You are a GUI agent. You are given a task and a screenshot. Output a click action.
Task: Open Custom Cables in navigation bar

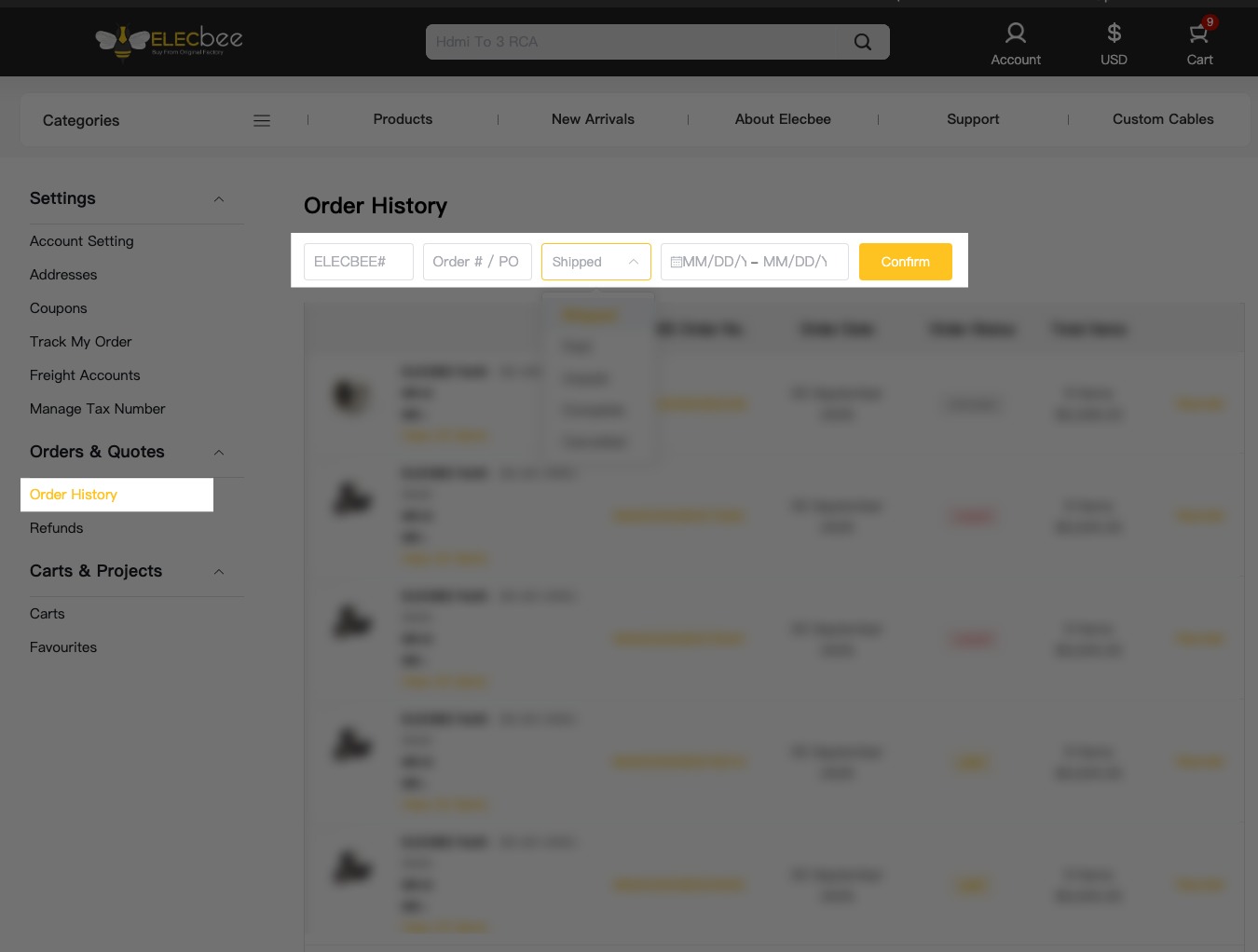(x=1162, y=119)
